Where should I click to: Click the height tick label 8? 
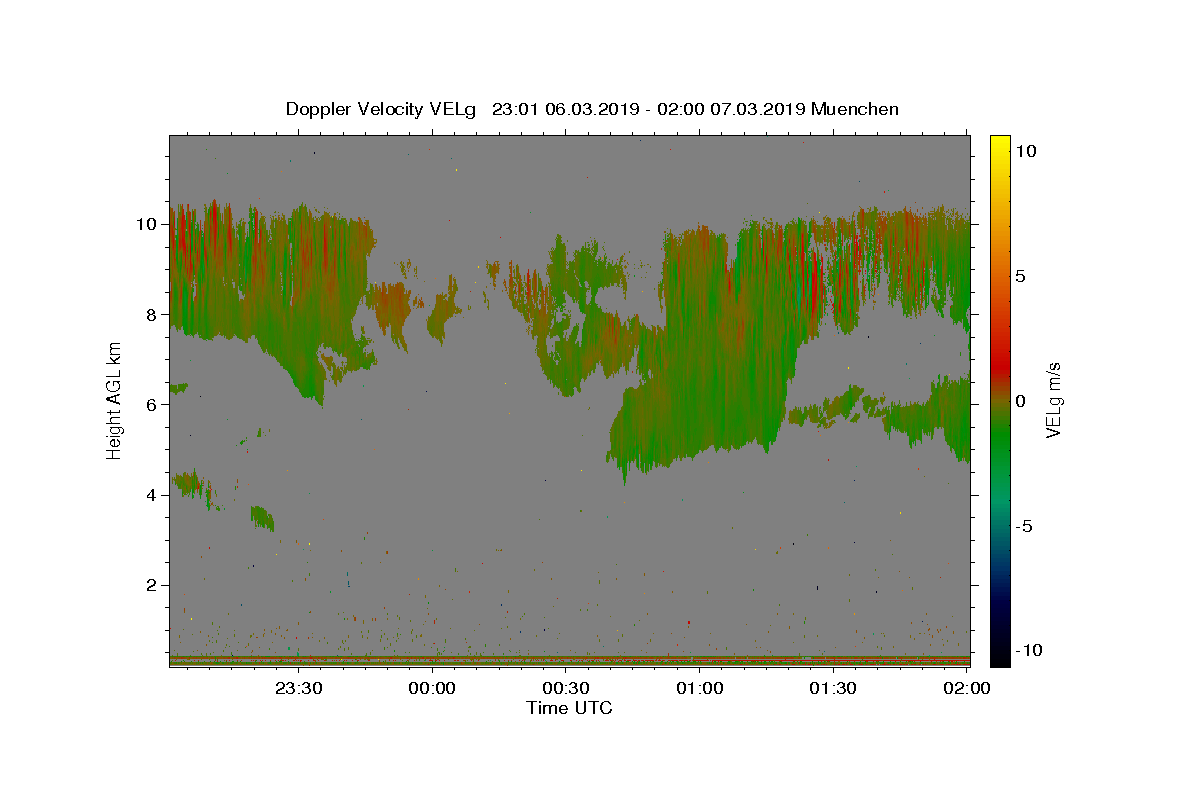tap(154, 314)
